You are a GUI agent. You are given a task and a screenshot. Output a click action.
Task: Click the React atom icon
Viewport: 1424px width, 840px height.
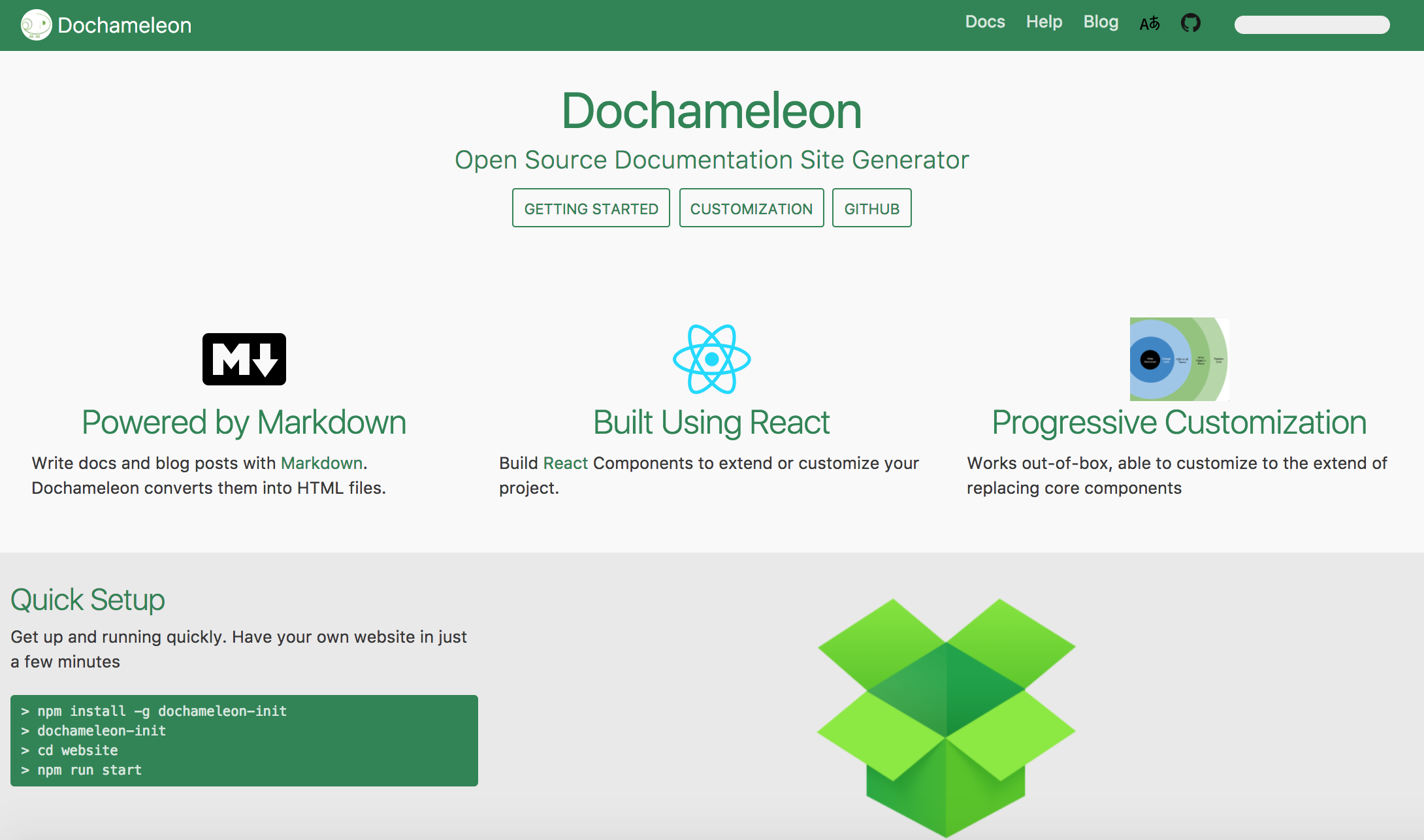pos(711,359)
